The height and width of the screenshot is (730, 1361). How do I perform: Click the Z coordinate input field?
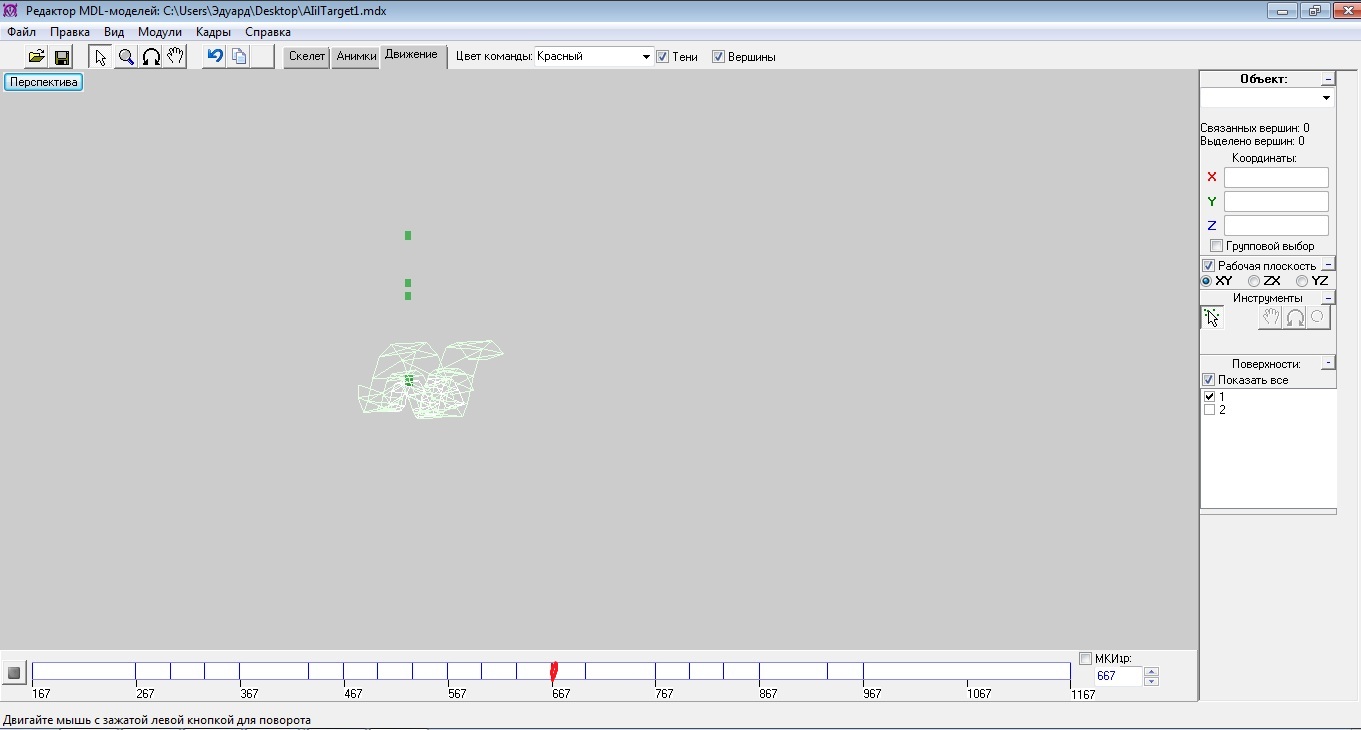click(x=1276, y=225)
